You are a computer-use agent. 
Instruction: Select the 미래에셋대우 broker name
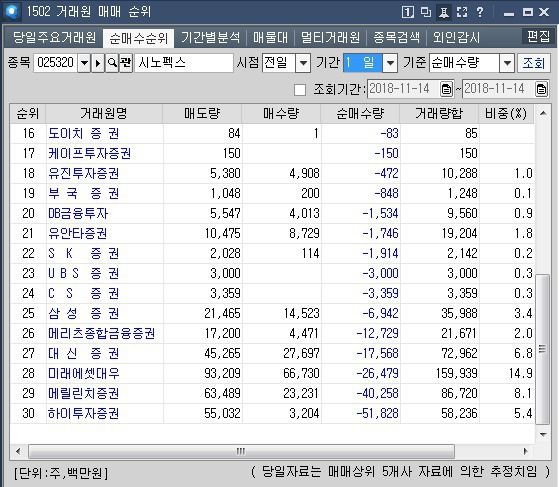[83, 373]
